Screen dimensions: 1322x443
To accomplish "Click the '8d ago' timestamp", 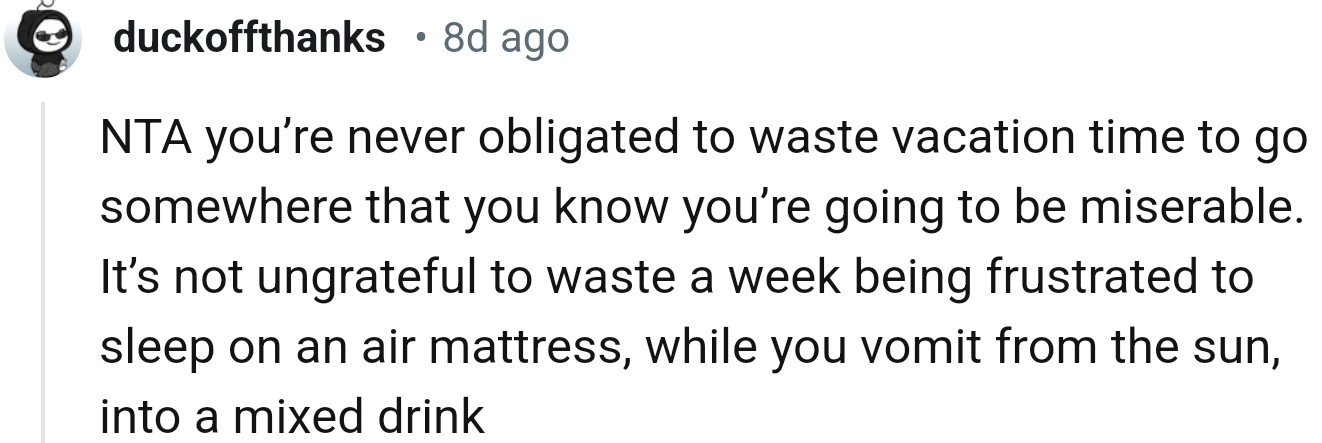I will (505, 38).
